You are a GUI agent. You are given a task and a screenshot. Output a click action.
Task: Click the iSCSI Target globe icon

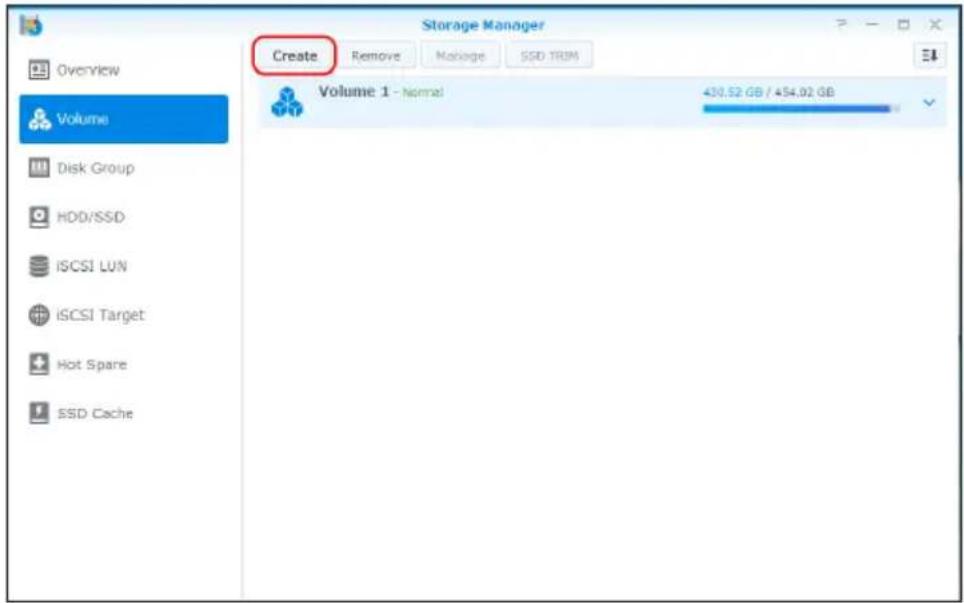(39, 315)
